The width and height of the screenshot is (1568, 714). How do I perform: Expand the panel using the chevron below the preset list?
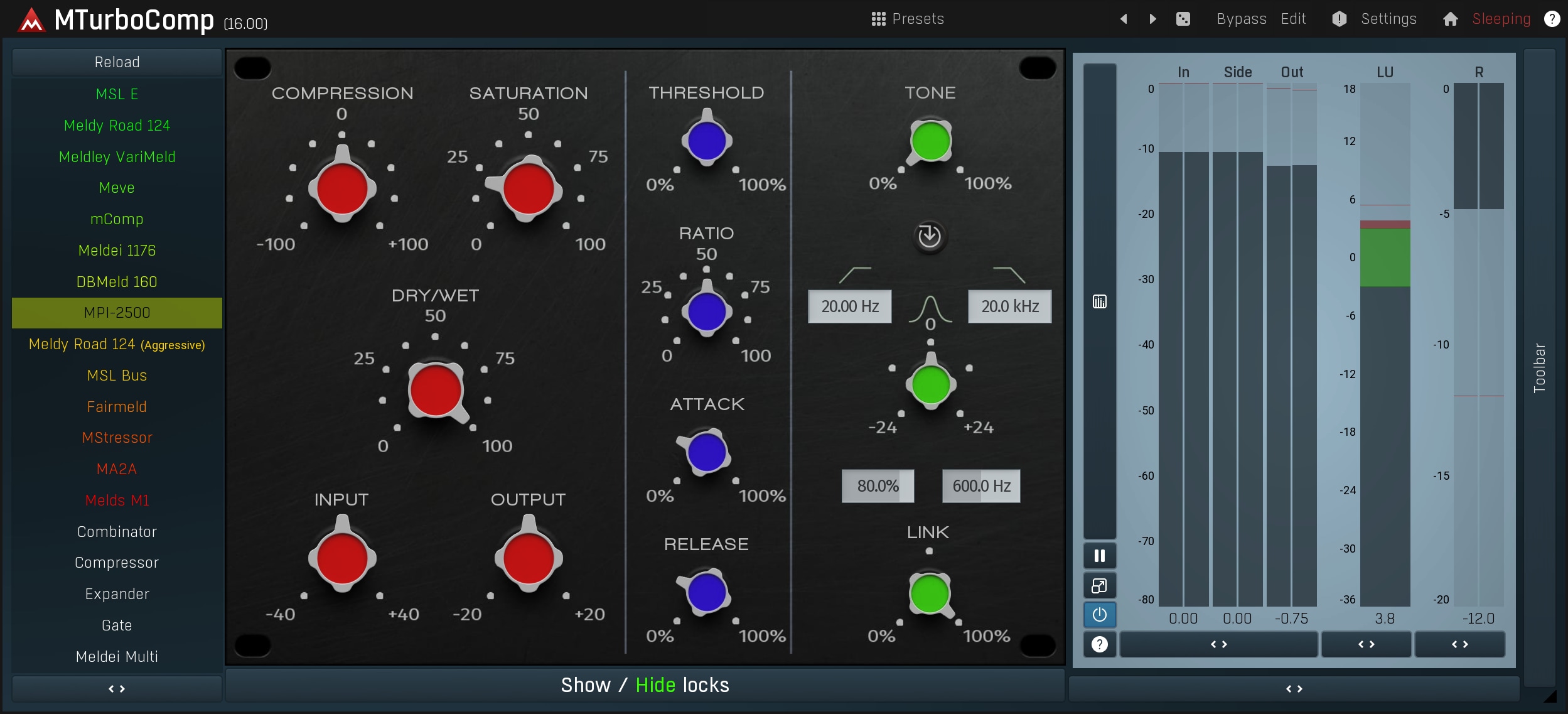tap(117, 688)
